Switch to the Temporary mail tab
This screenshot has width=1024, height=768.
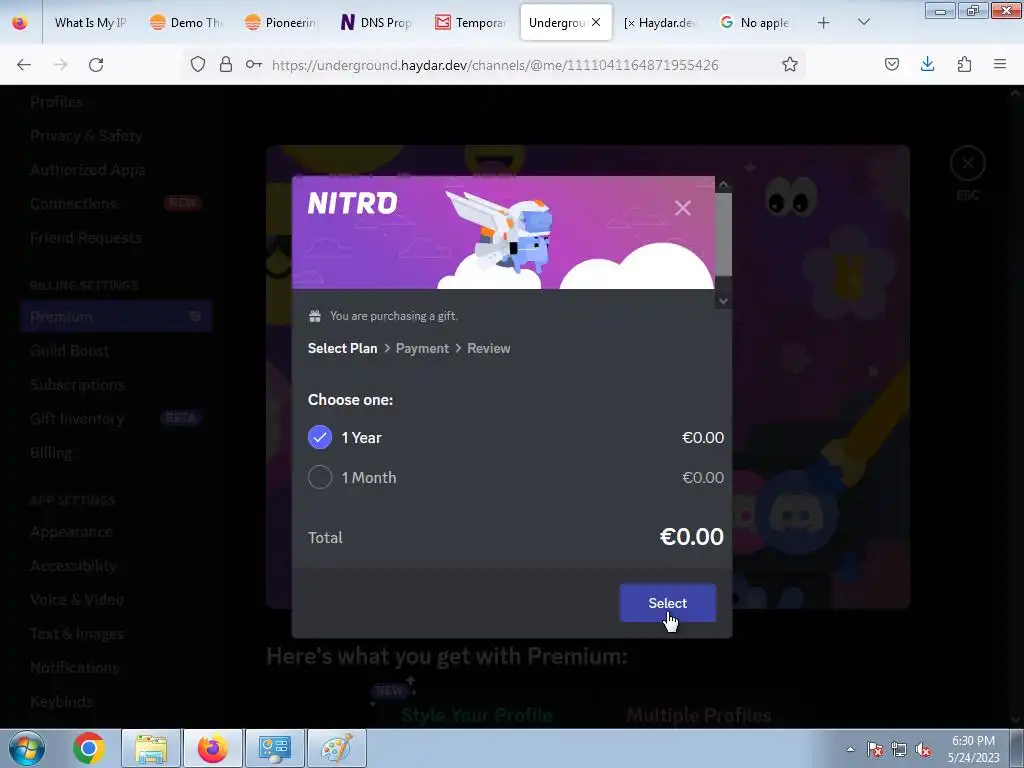coord(472,23)
